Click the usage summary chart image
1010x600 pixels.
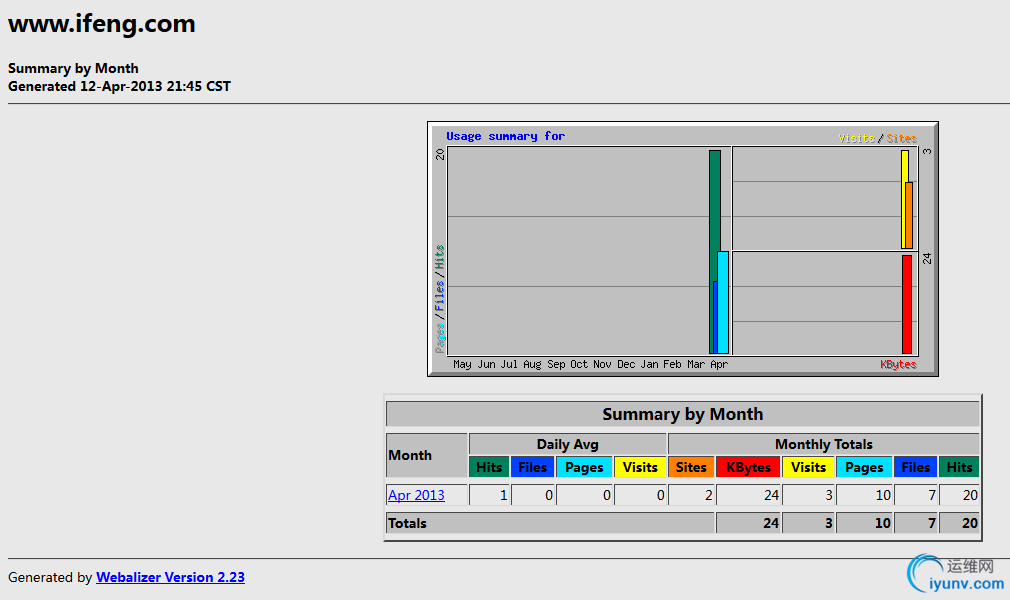point(683,249)
